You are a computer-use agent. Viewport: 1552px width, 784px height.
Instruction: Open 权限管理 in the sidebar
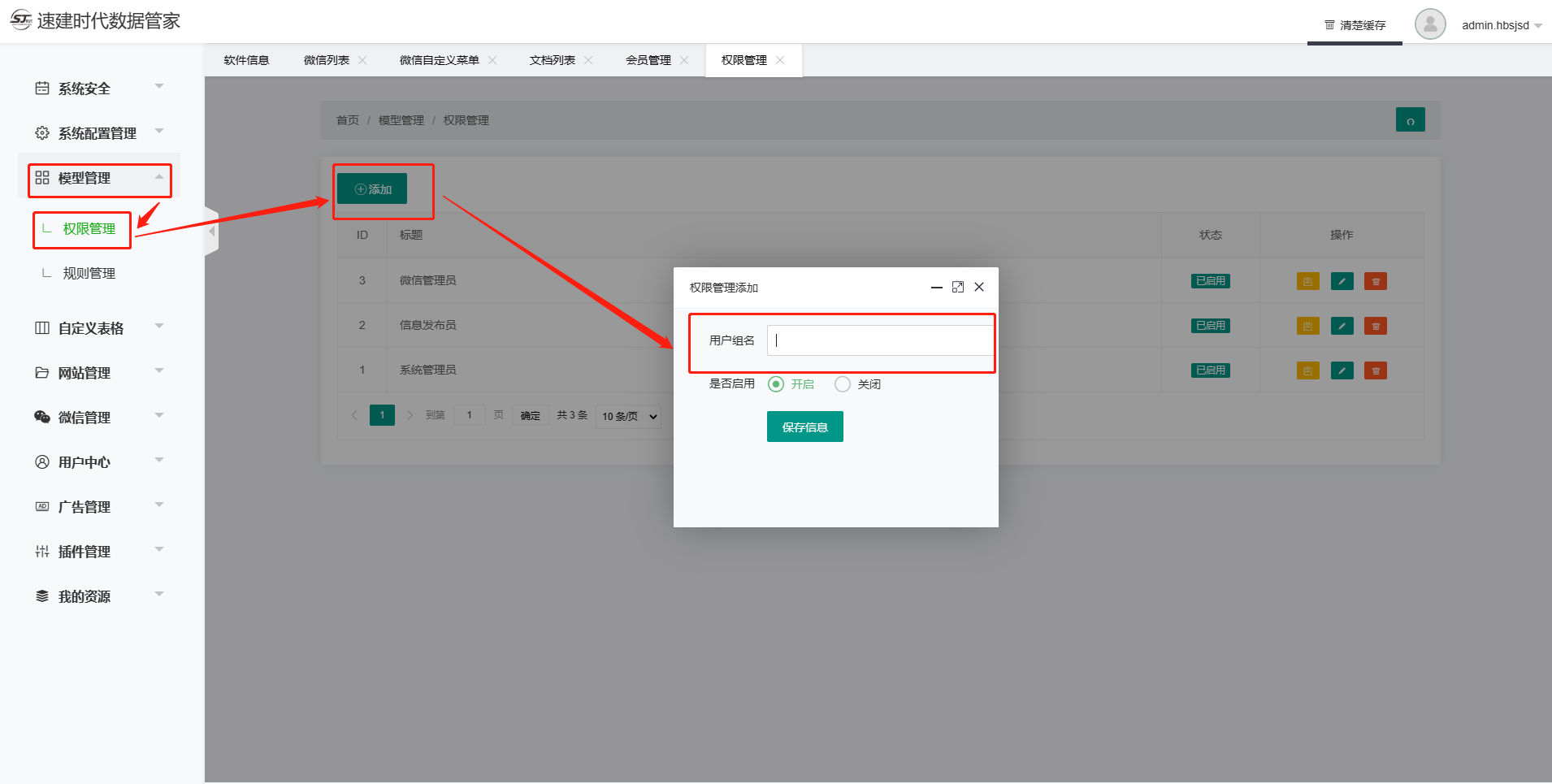point(89,228)
